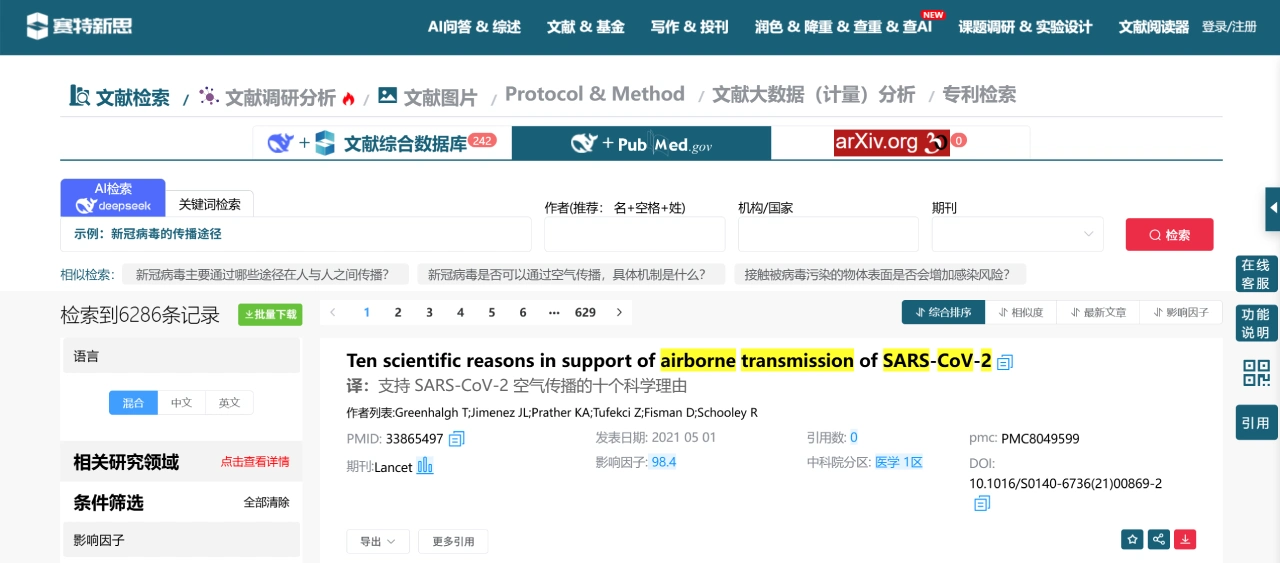Select the 英文 language filter

[229, 403]
